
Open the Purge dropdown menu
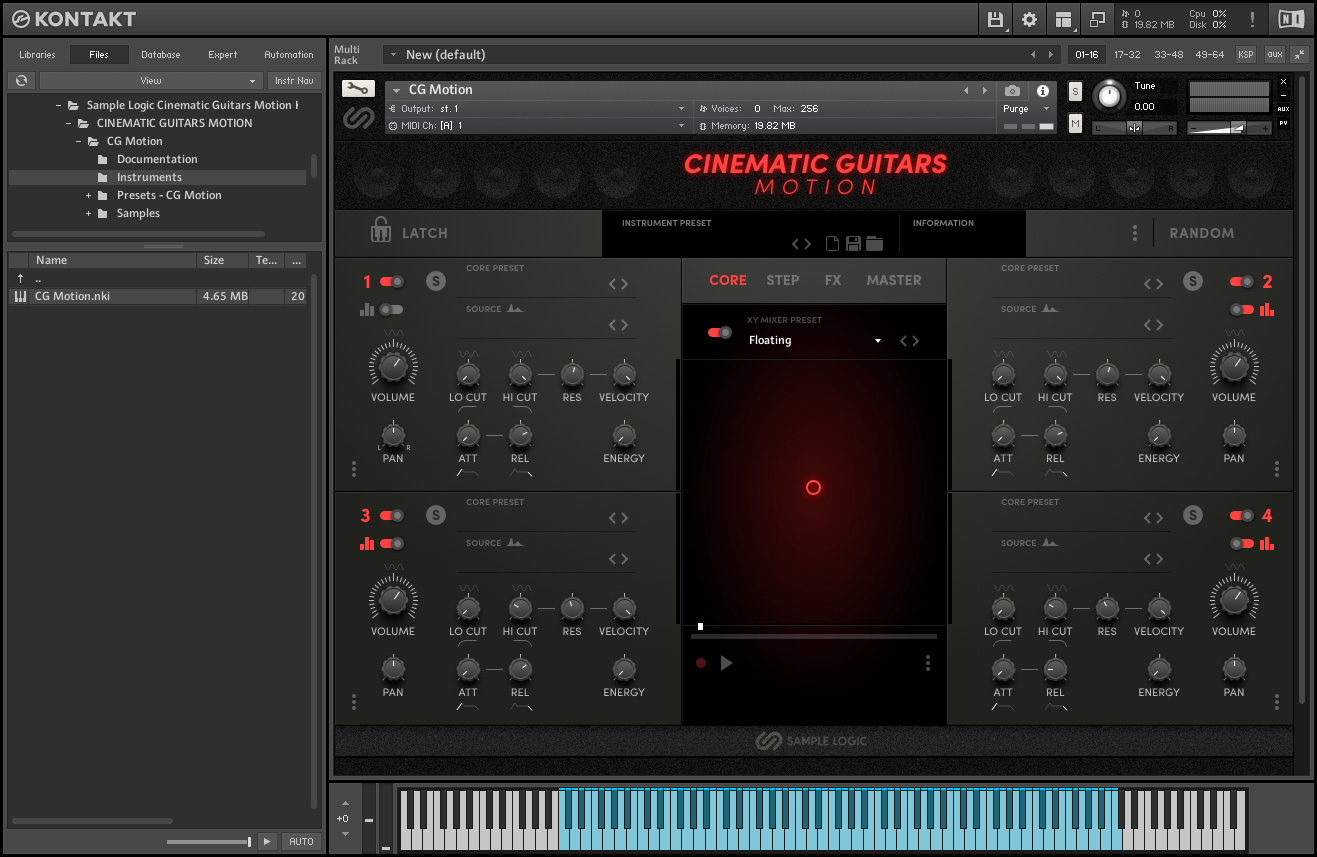(x=1027, y=109)
